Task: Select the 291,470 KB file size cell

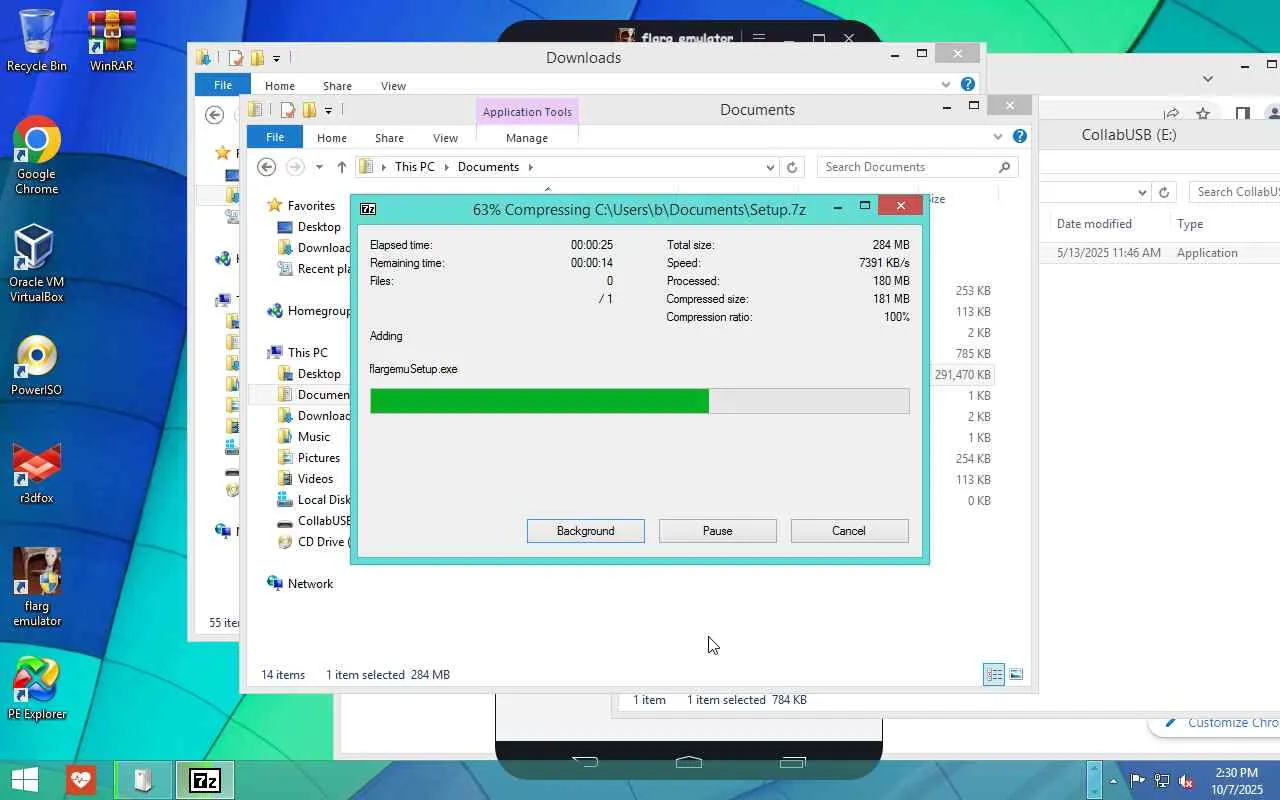Action: (962, 375)
